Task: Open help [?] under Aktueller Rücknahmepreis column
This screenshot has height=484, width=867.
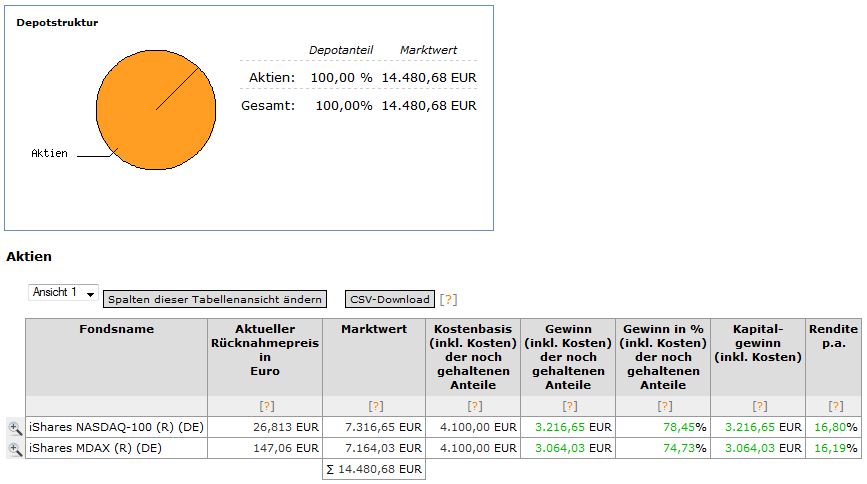Action: [266, 406]
